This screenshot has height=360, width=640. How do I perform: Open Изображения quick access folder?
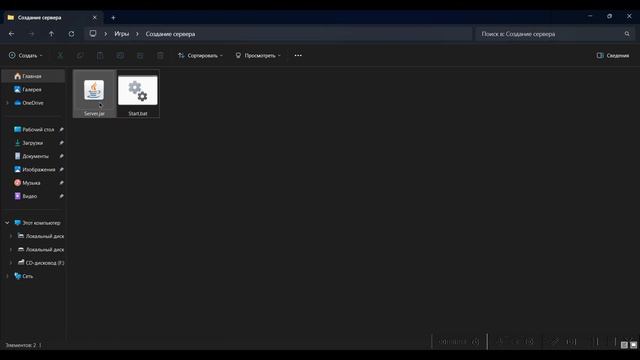pyautogui.click(x=34, y=169)
